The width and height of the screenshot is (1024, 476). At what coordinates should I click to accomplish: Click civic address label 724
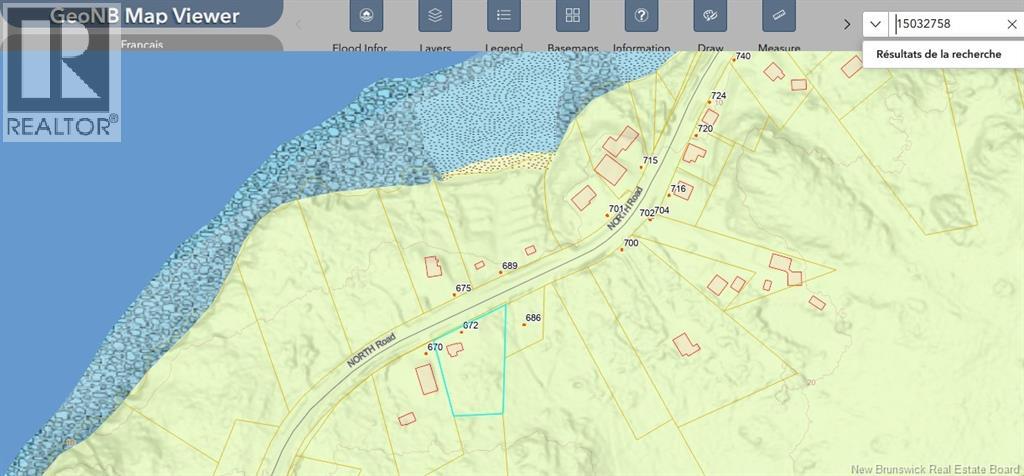point(719,95)
